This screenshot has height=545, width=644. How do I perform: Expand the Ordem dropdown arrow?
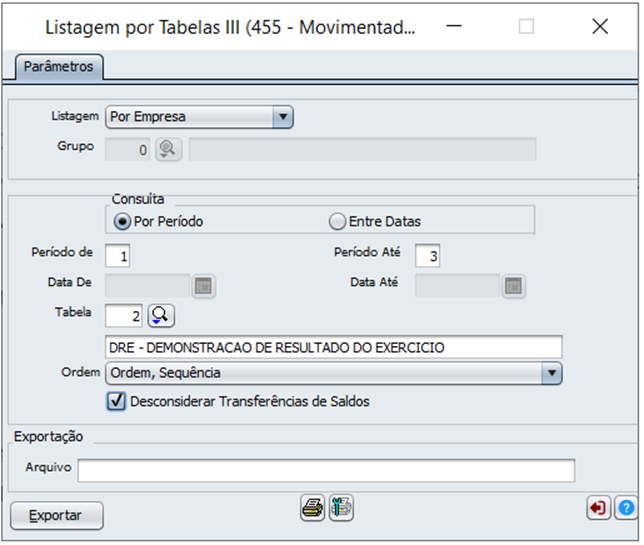pyautogui.click(x=550, y=373)
